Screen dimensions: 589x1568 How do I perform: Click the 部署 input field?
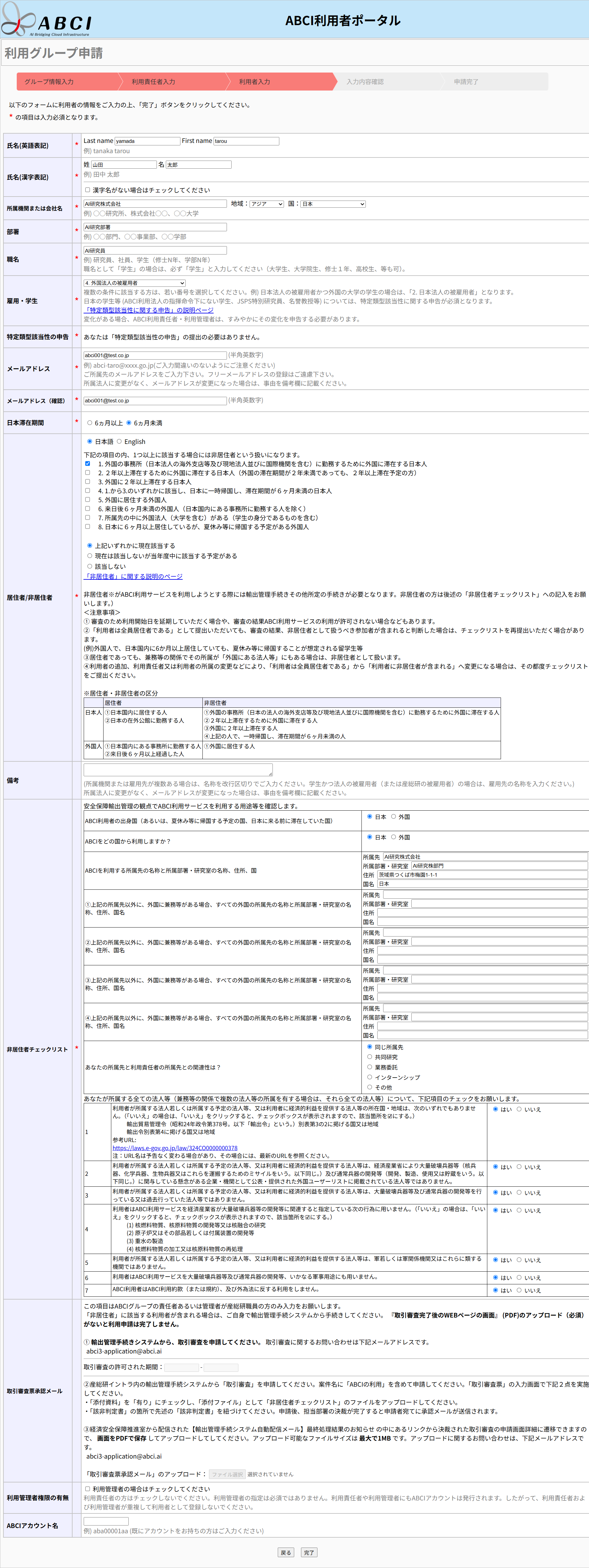(155, 227)
